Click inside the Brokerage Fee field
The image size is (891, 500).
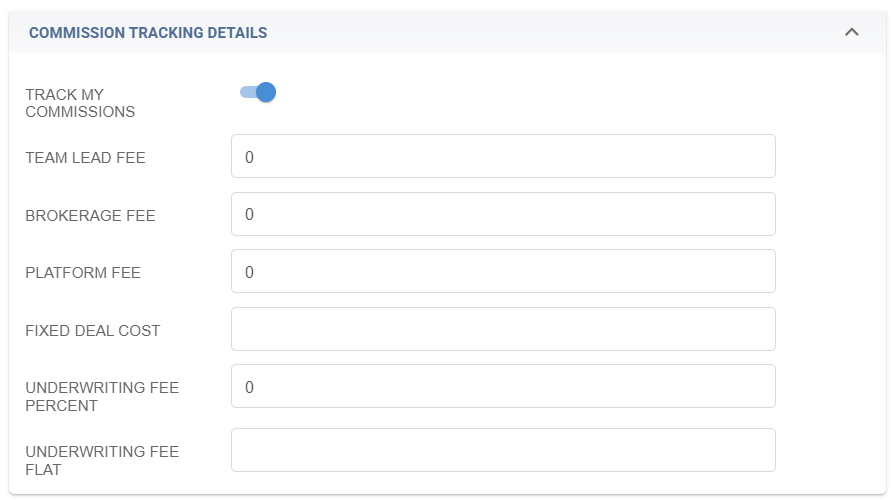click(x=503, y=215)
